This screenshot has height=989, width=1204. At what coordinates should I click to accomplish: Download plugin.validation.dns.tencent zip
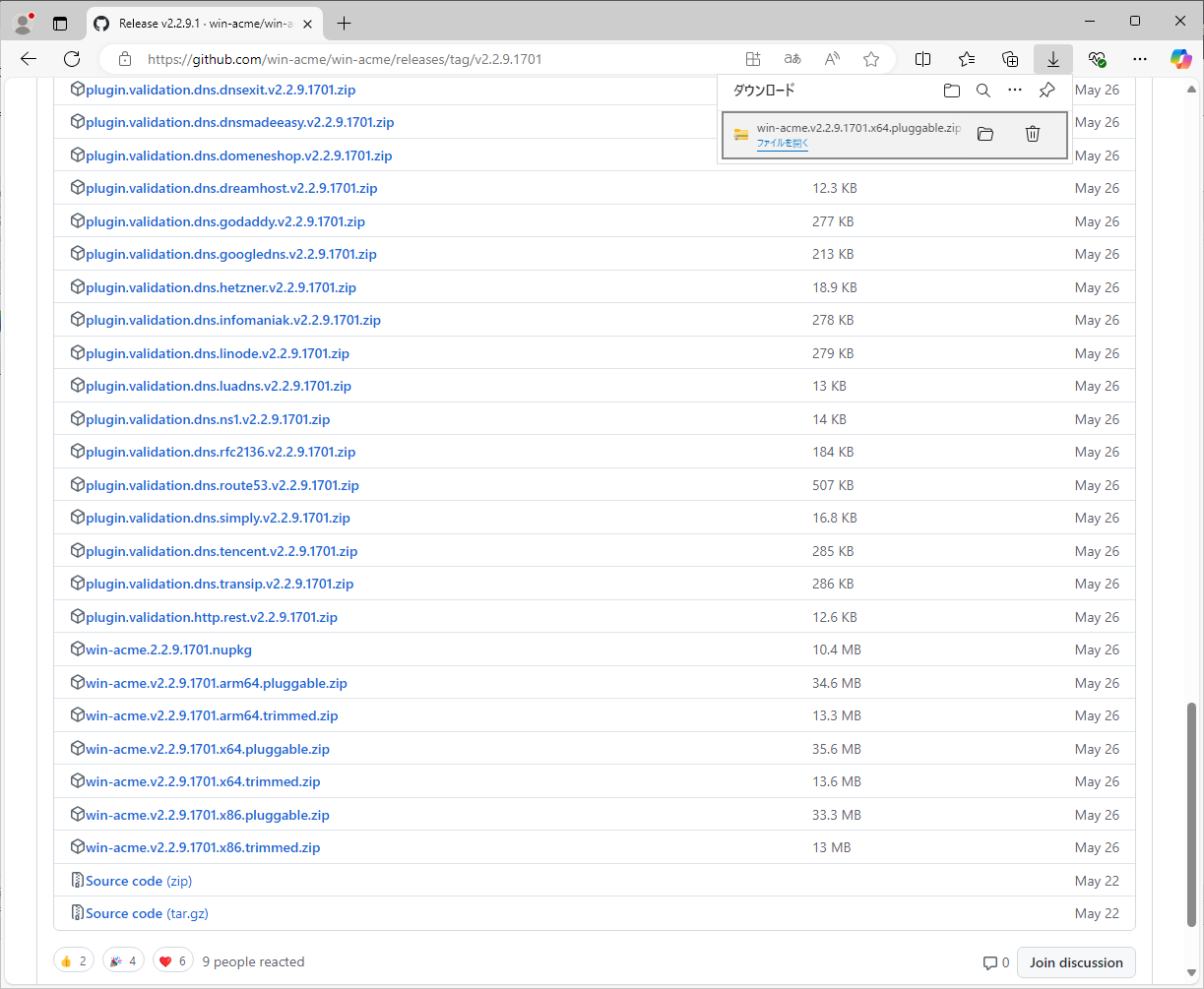pos(222,551)
